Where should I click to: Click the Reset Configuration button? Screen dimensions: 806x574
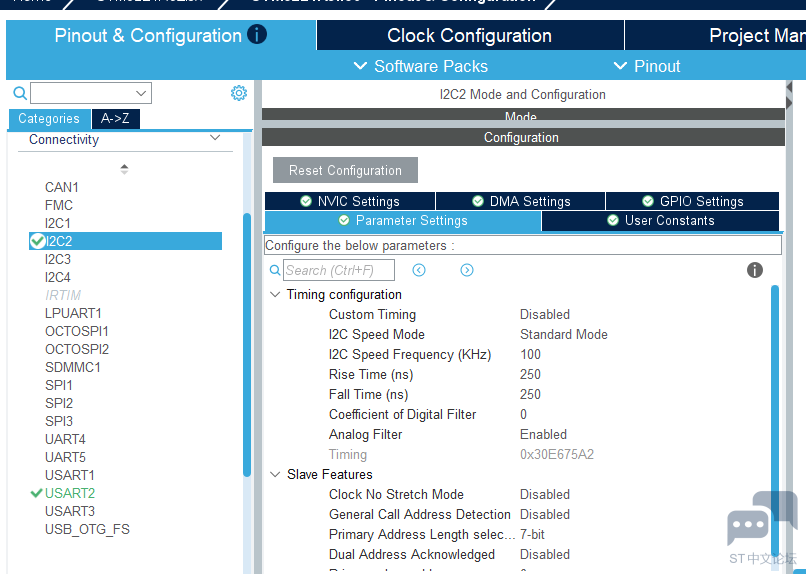[x=345, y=170]
